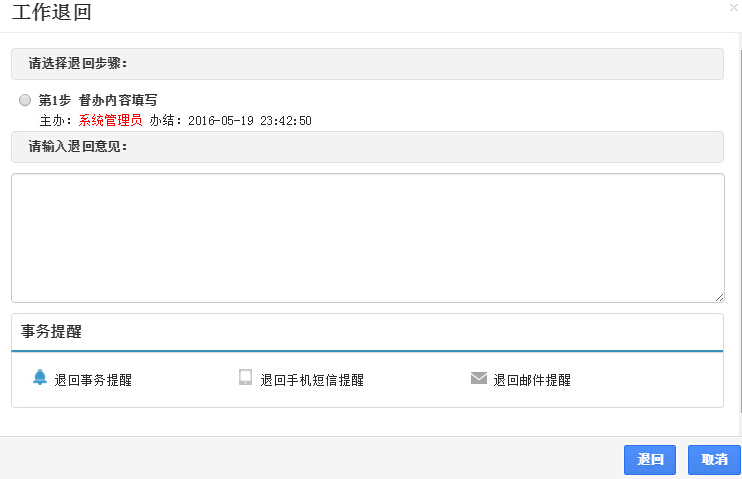Screen dimensions: 742x479
Task: Click the 工作退回 dialog title
Action: click(52, 13)
